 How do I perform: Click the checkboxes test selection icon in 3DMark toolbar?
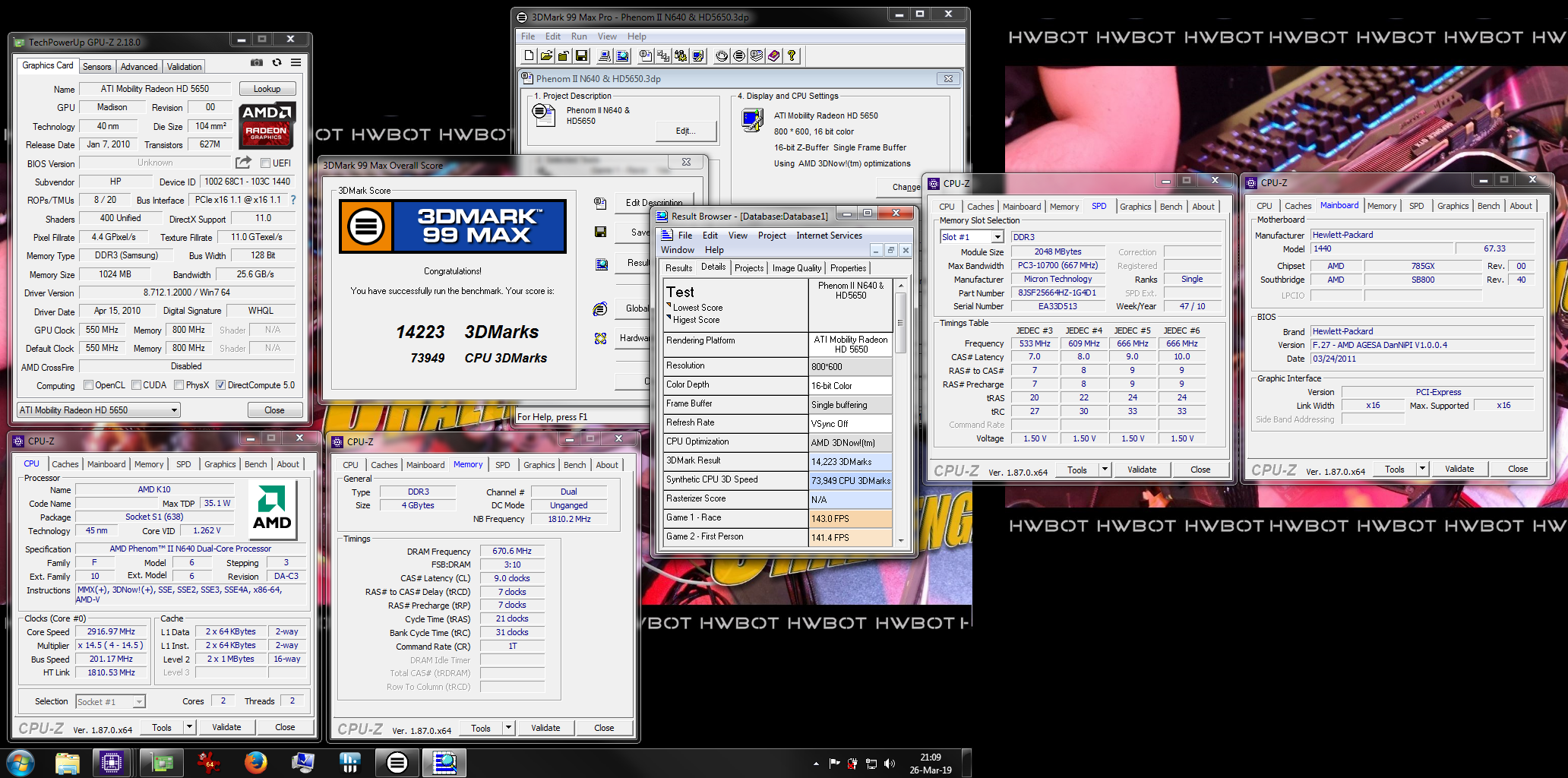click(663, 55)
